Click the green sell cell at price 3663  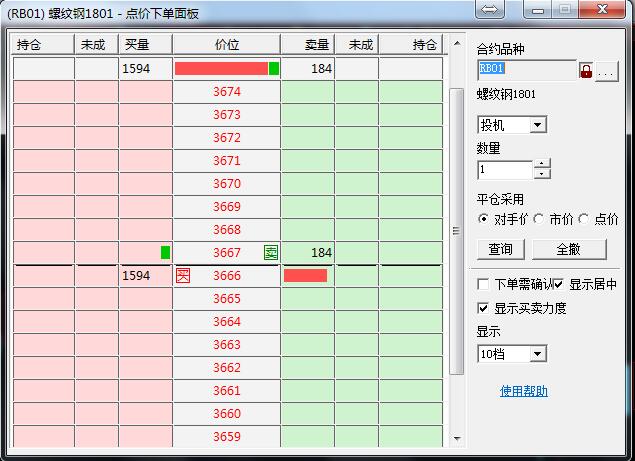coord(308,345)
